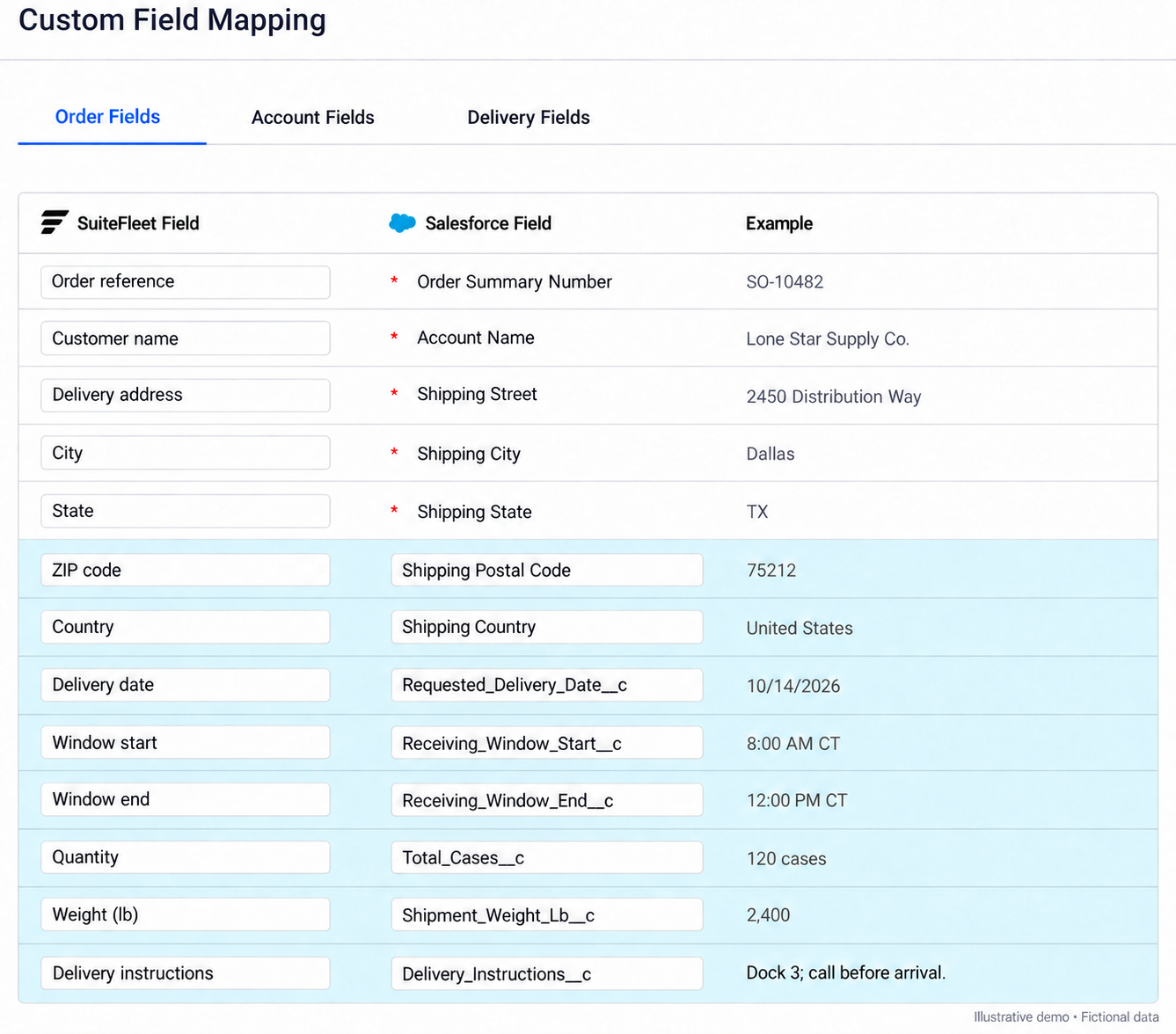This screenshot has width=1176, height=1034.
Task: Click the Account Name Salesforce label
Action: point(476,338)
